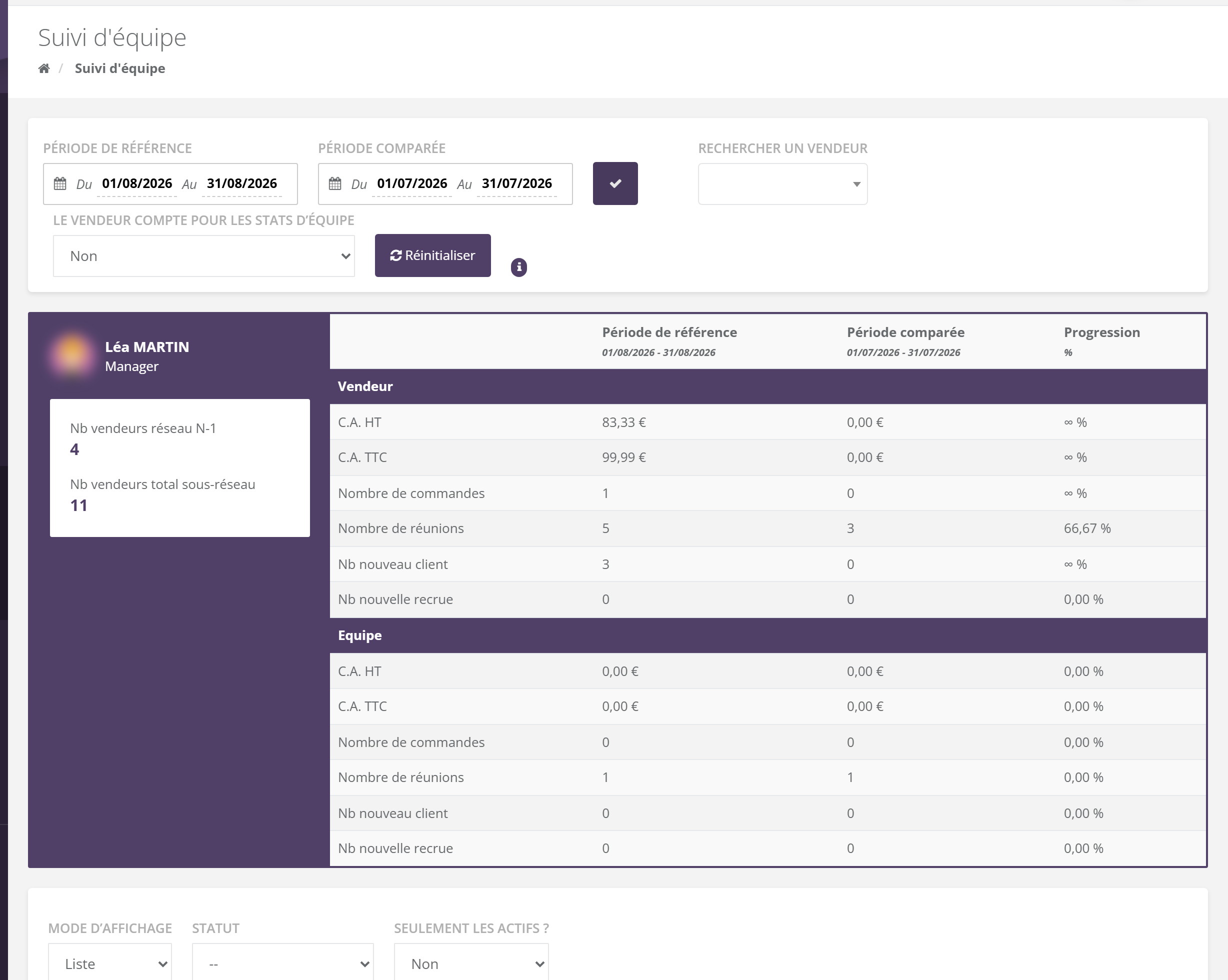Click the home breadcrumb icon

click(x=44, y=68)
